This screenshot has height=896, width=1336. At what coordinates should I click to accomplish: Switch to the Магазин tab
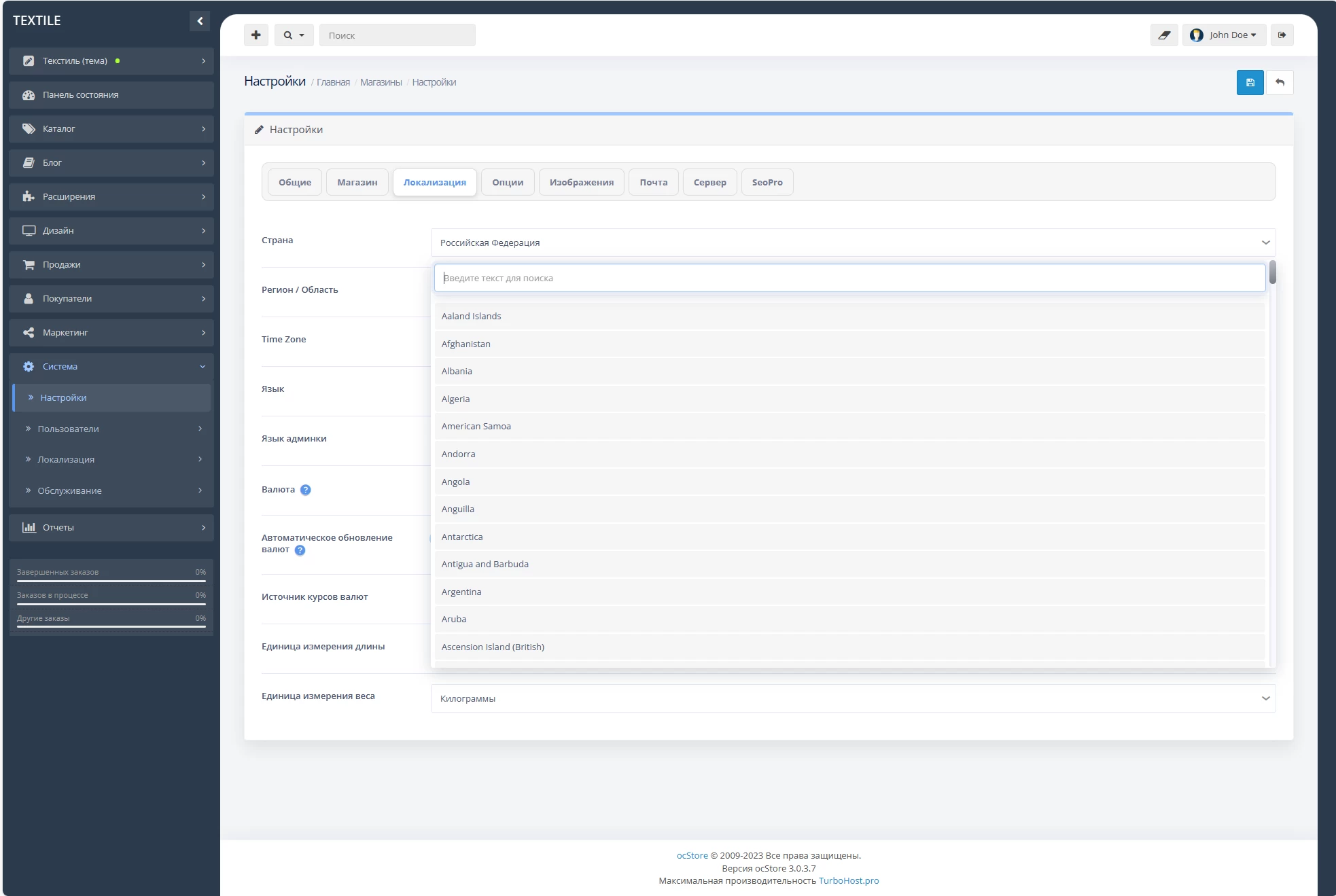point(357,182)
